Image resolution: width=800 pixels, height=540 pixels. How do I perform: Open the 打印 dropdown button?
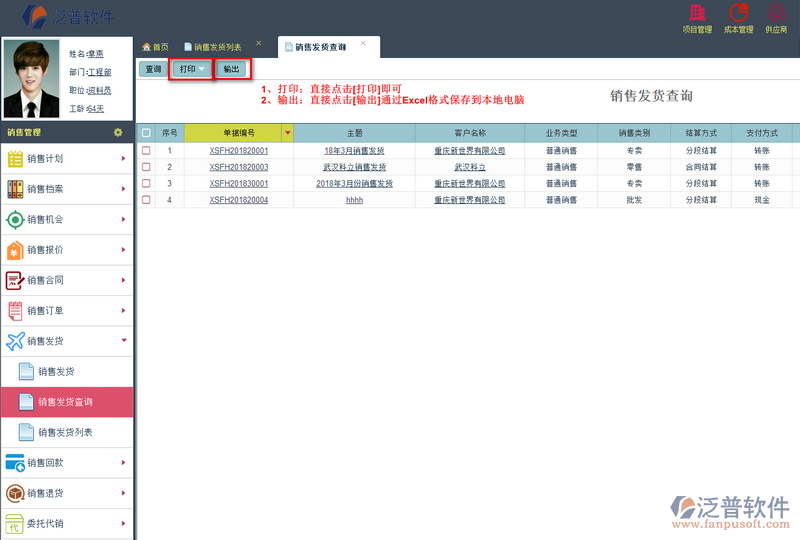click(191, 69)
